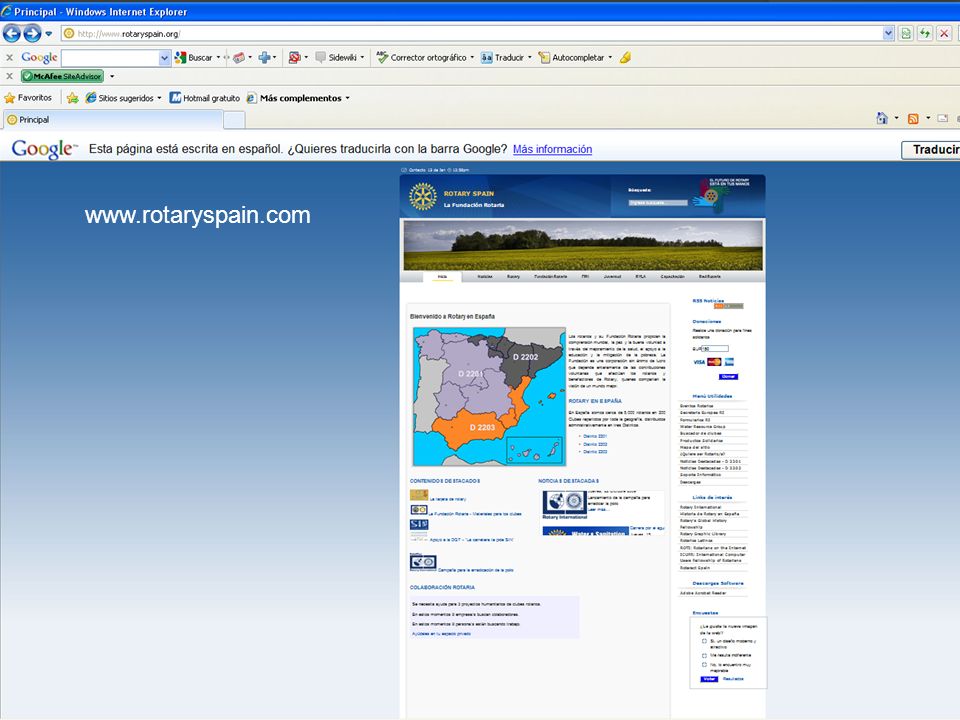The width and height of the screenshot is (960, 720).
Task: Open the Traducir toolbar dropdown arrow
Action: 530,58
